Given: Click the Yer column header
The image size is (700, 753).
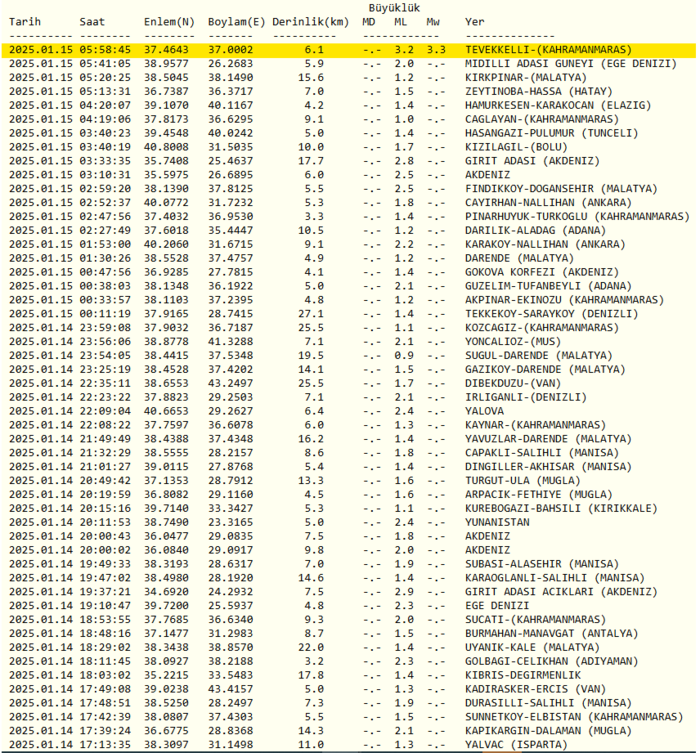Looking at the screenshot, I should pyautogui.click(x=475, y=22).
